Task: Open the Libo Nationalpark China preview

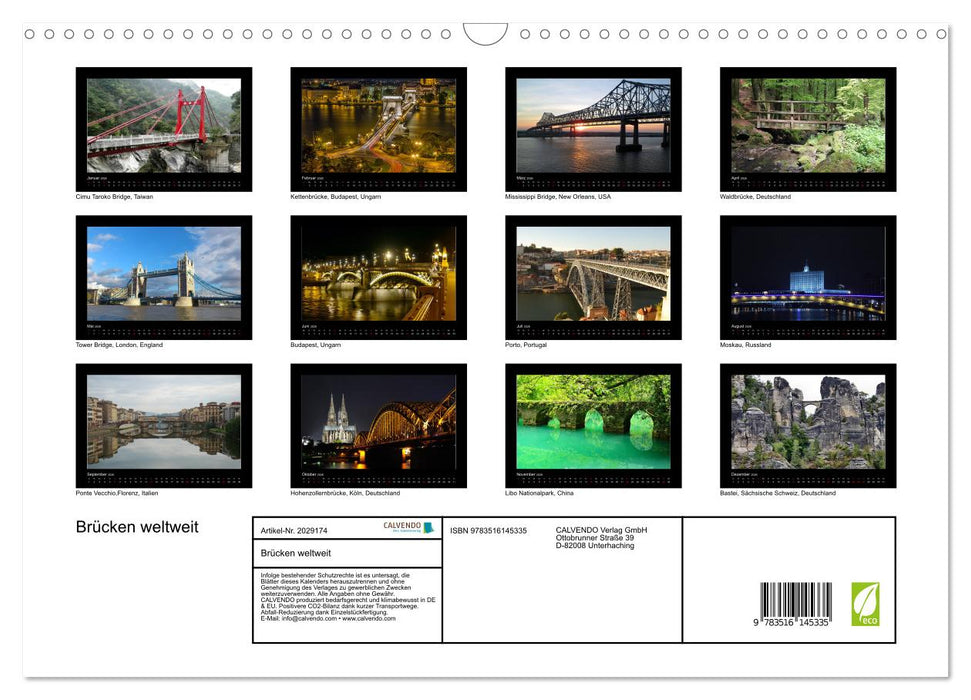Action: pyautogui.click(x=593, y=424)
